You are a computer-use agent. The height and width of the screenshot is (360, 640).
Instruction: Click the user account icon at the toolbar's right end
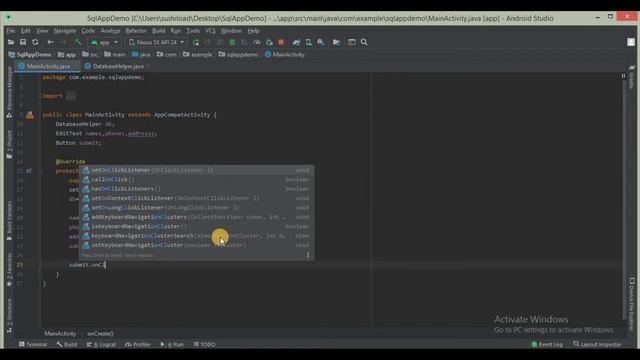coord(631,42)
